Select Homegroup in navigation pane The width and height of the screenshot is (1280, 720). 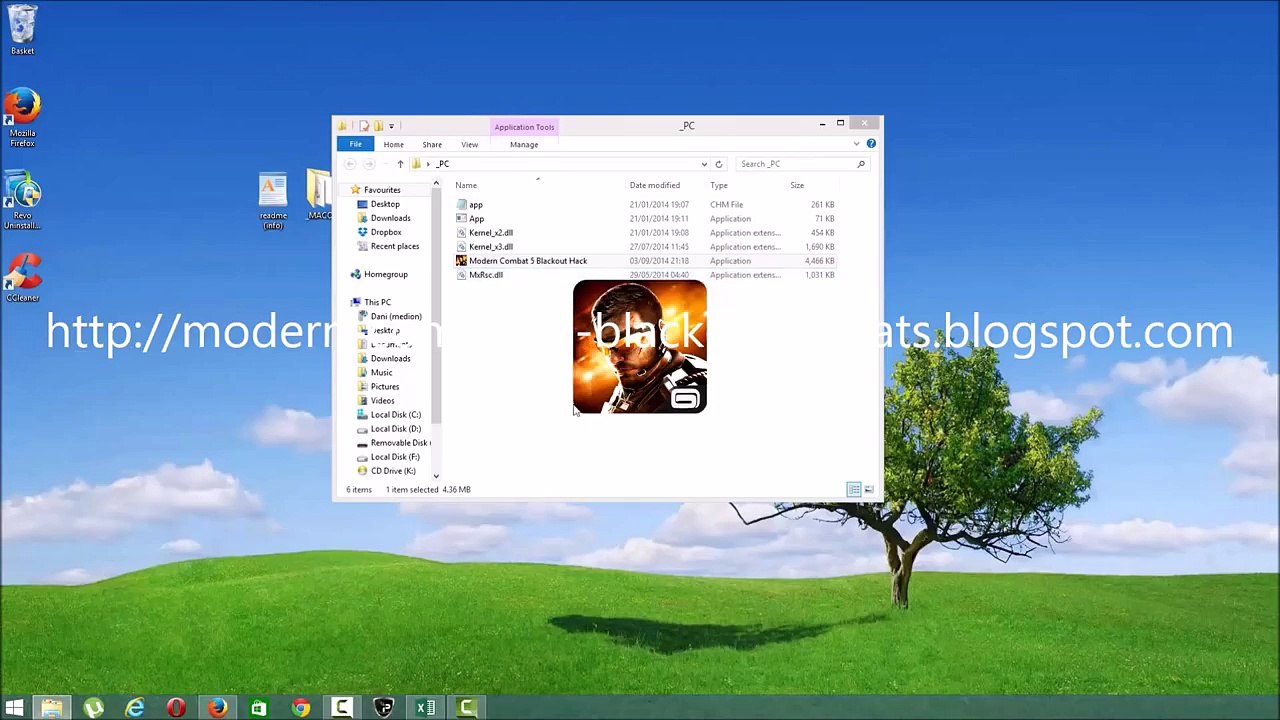tap(385, 274)
